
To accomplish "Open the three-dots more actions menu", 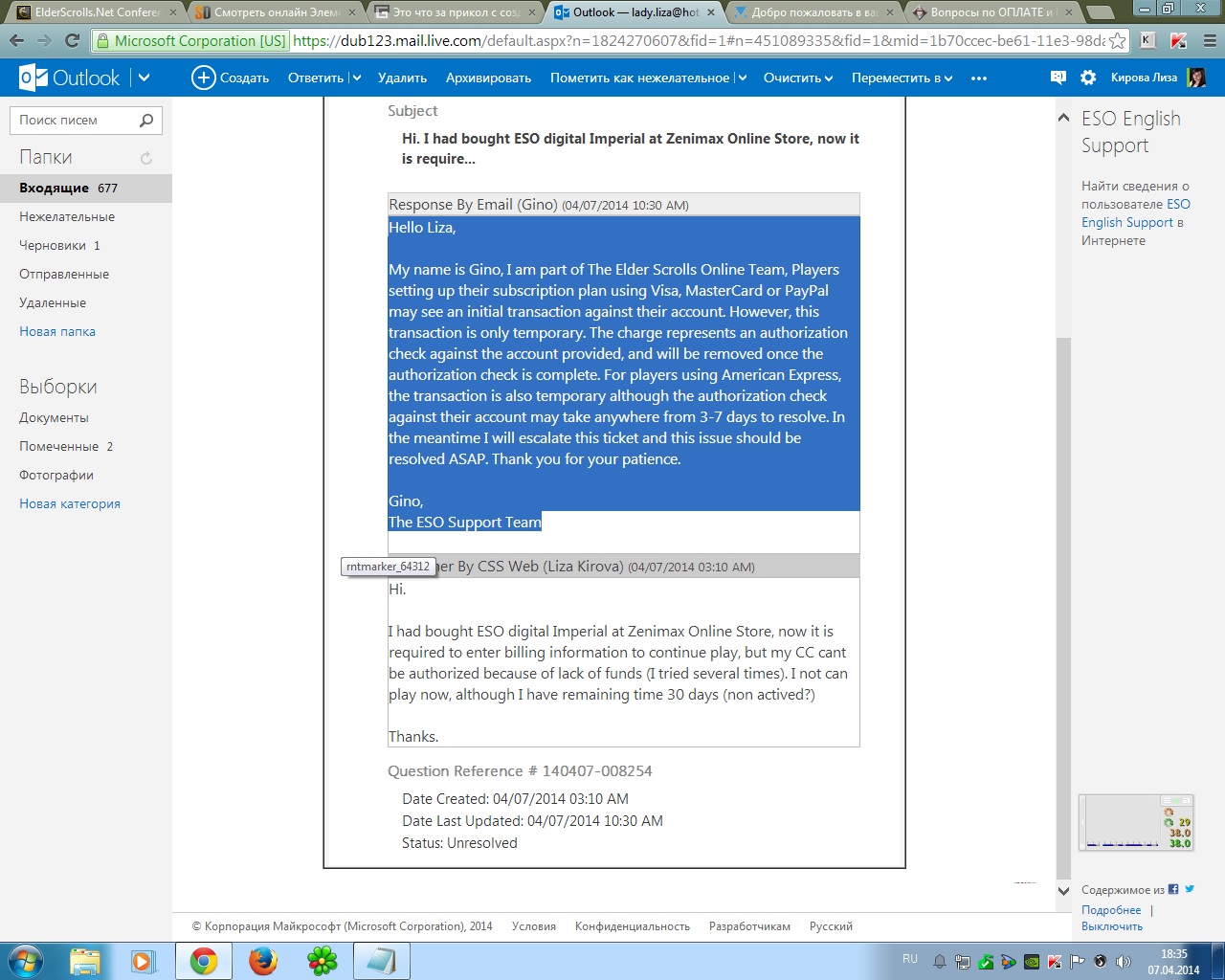I will (x=978, y=78).
